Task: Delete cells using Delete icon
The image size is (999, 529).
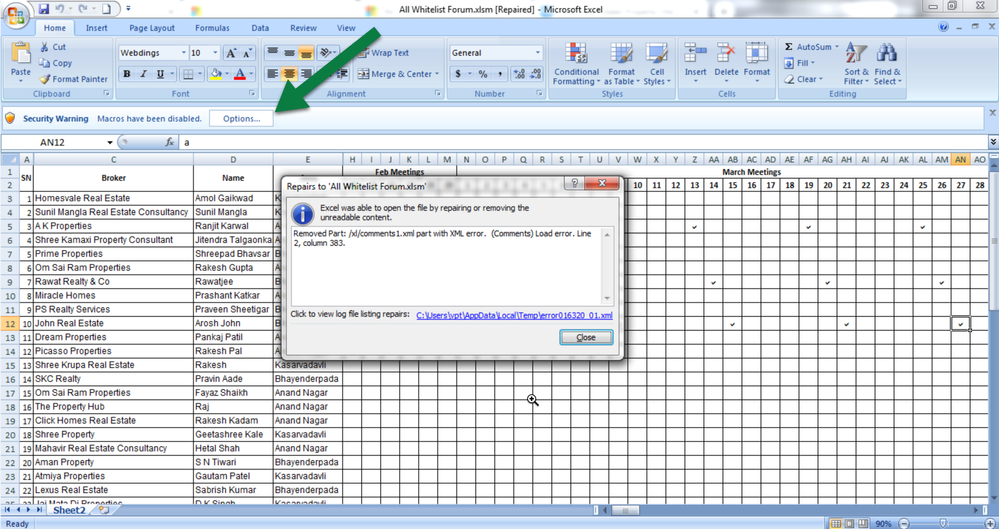Action: coord(726,54)
